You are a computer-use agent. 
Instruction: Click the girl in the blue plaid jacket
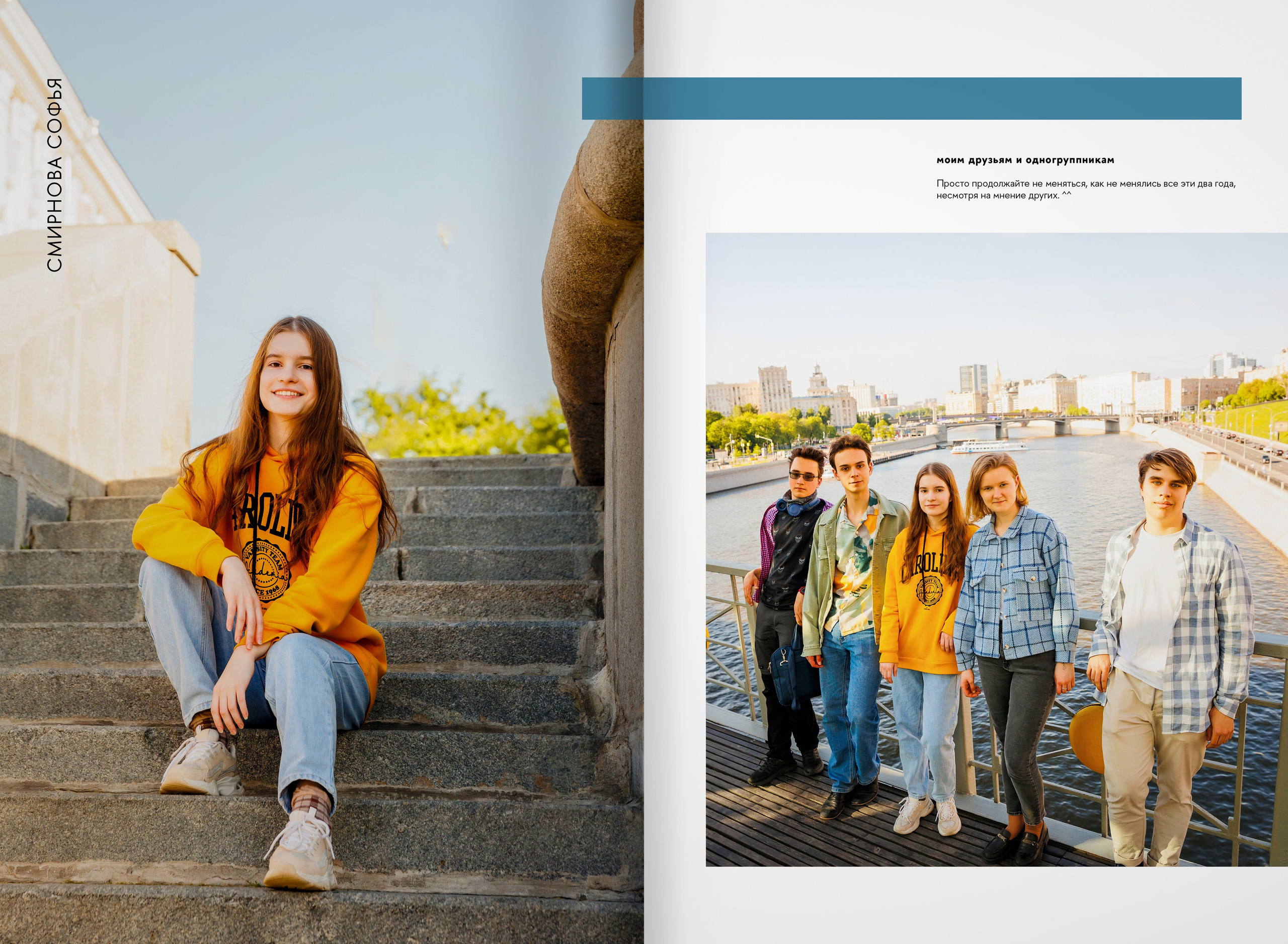(x=1015, y=588)
